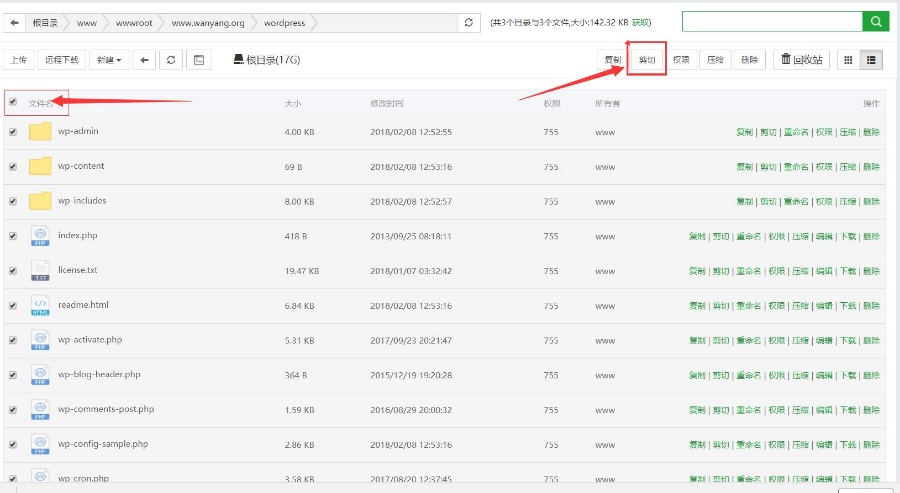Click the 修改时间 column header

tap(387, 103)
